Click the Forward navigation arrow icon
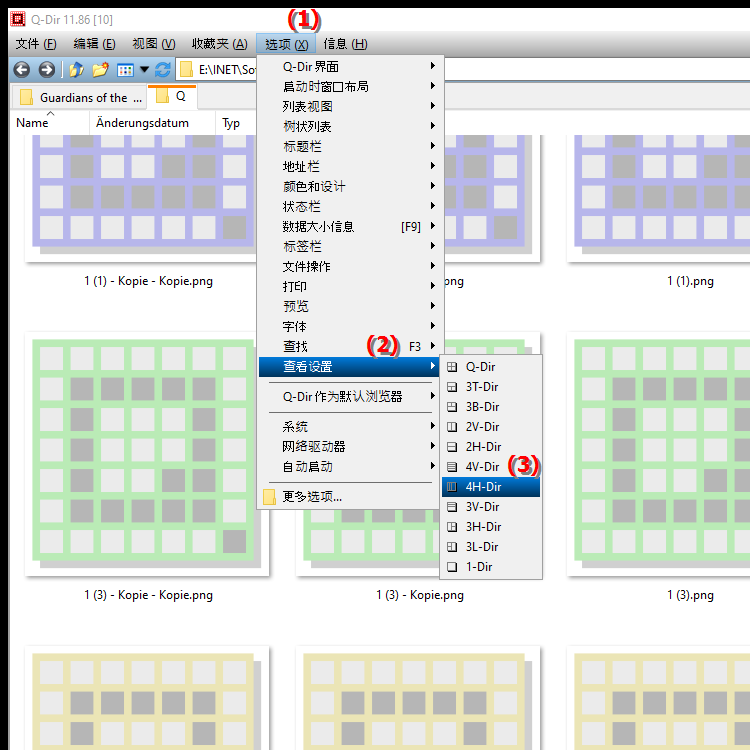 click(47, 70)
